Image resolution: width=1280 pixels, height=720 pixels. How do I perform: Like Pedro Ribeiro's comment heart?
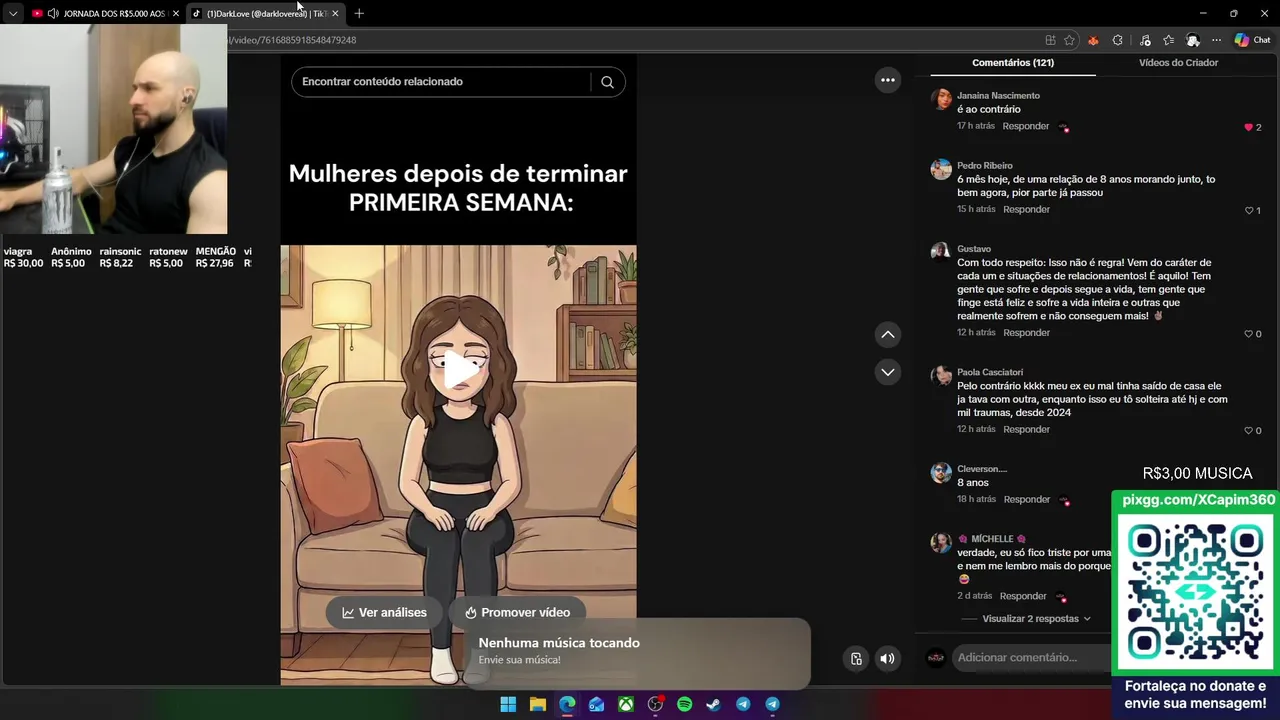coord(1249,210)
